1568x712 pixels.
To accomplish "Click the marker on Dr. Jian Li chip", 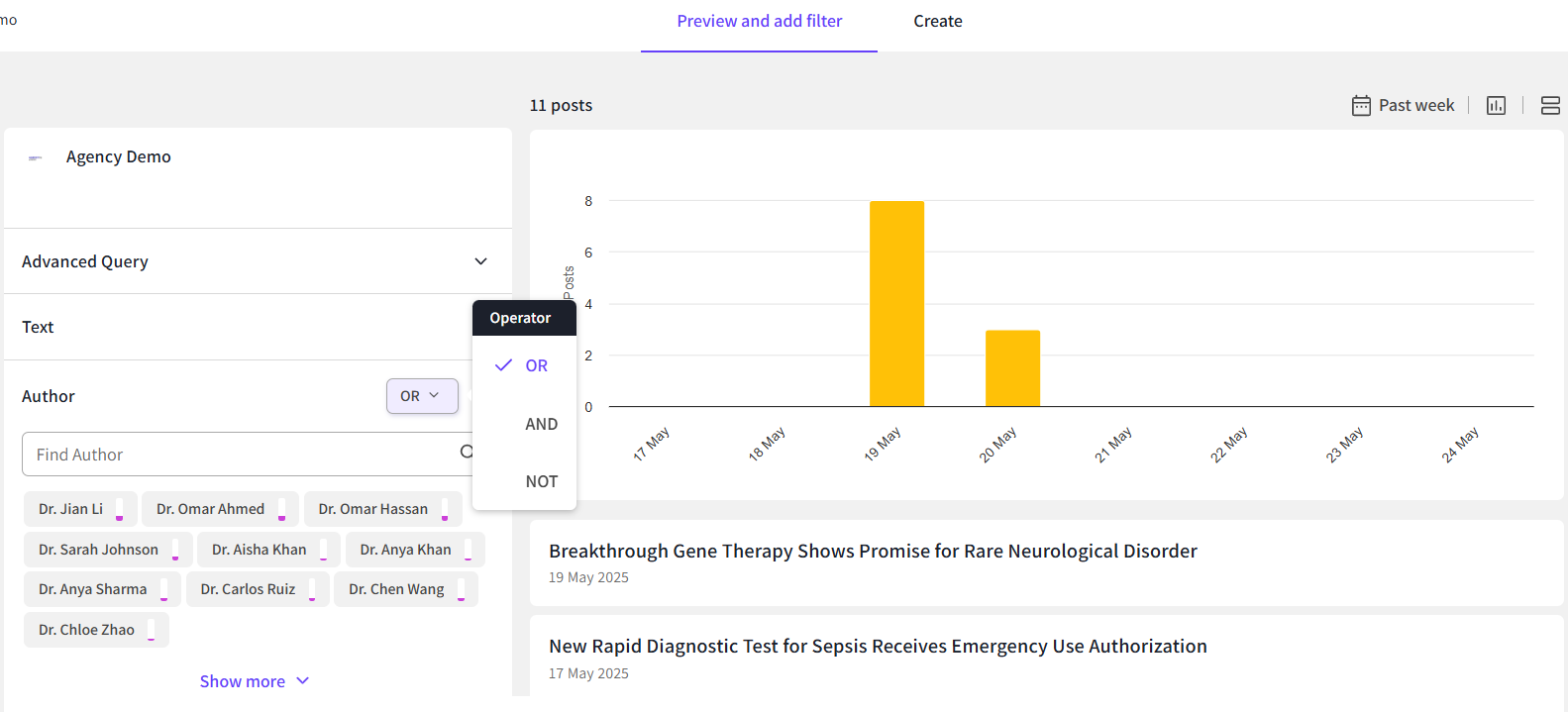I will pos(119,510).
